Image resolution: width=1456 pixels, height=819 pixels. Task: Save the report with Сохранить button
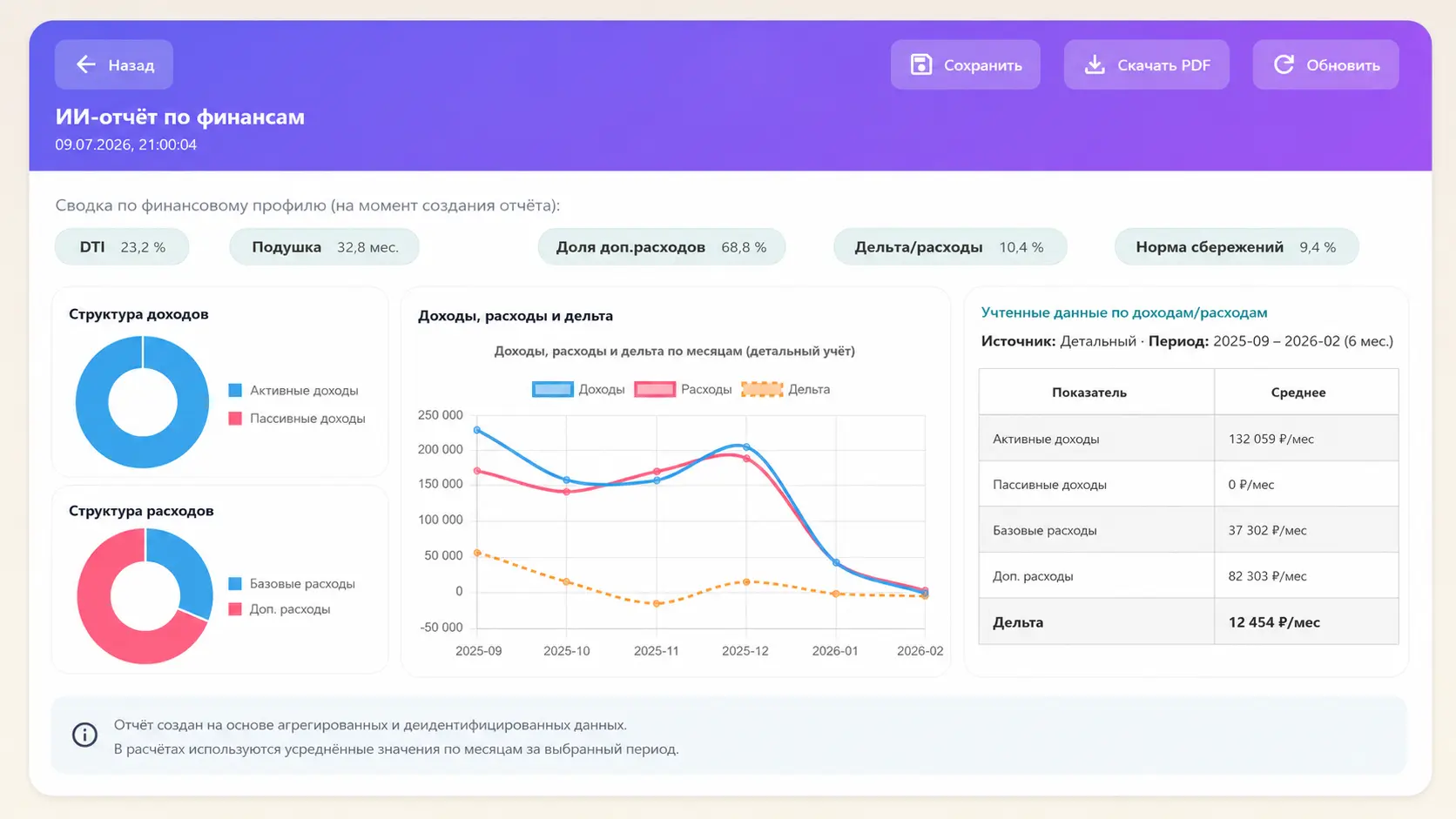click(x=965, y=64)
